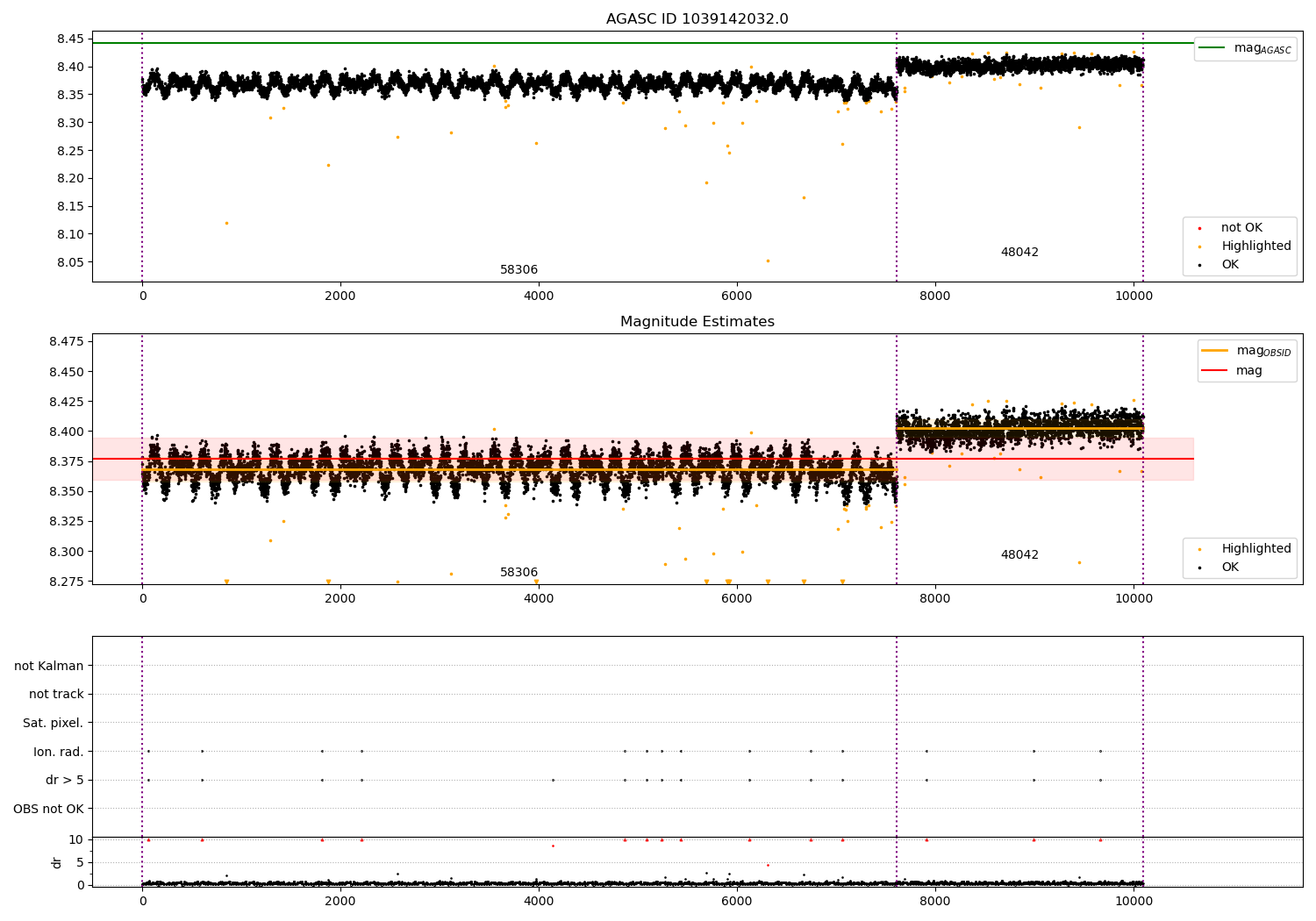Click the 'Sat. pixel.' row label

53,724
